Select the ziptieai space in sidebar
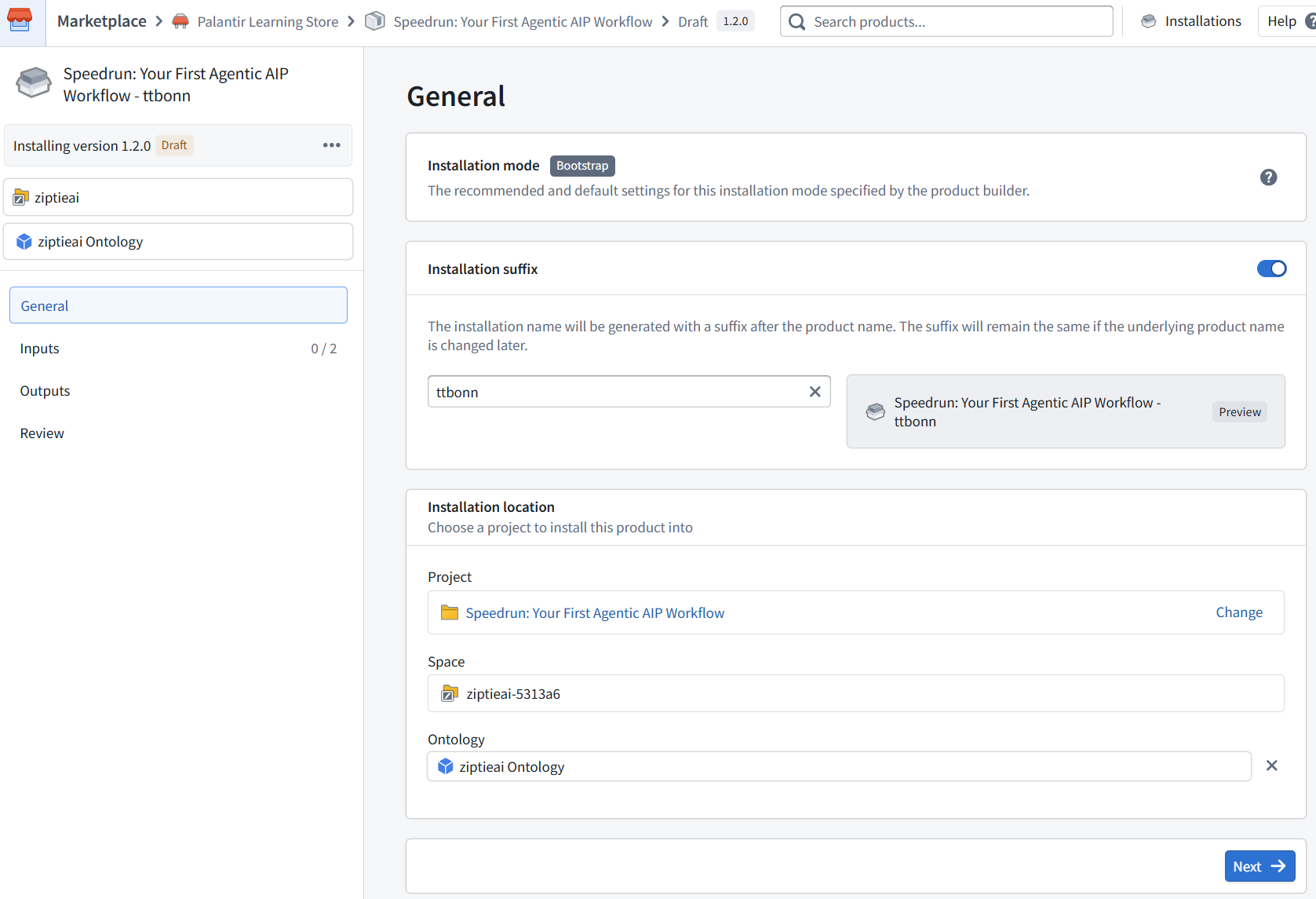The image size is (1316, 899). (178, 197)
